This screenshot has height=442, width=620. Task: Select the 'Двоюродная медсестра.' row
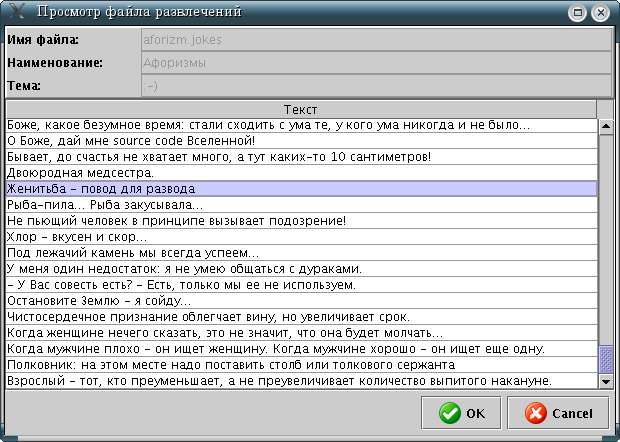click(300, 173)
